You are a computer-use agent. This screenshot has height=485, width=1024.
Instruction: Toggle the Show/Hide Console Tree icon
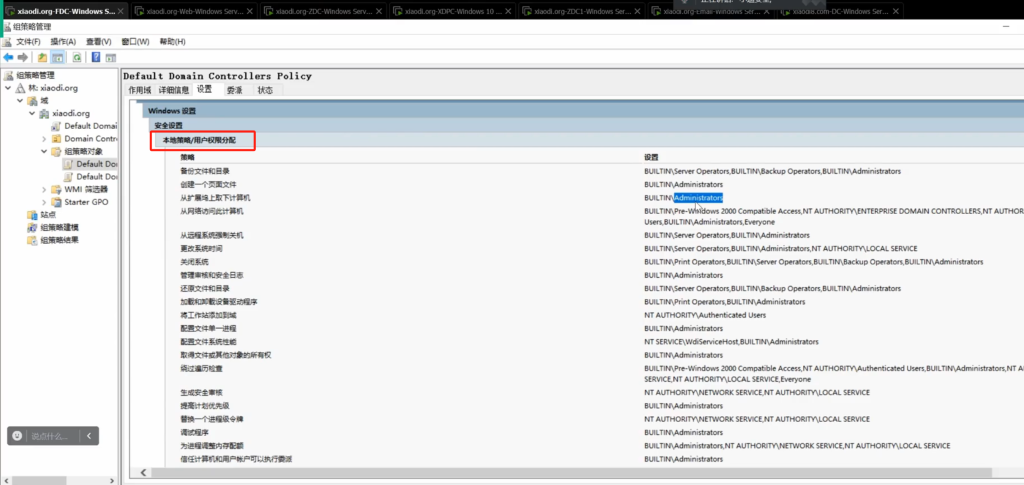click(x=57, y=57)
